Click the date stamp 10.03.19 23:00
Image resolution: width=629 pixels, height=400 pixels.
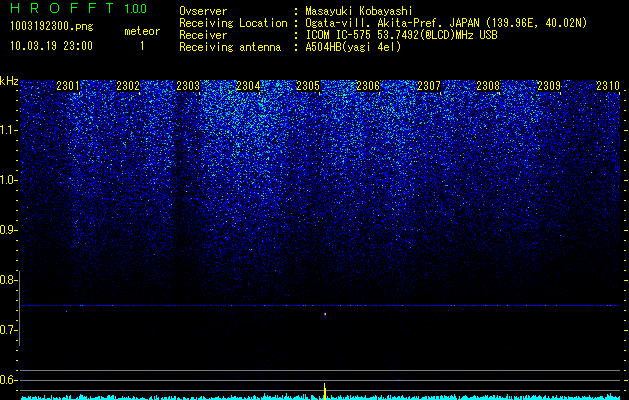pos(51,46)
